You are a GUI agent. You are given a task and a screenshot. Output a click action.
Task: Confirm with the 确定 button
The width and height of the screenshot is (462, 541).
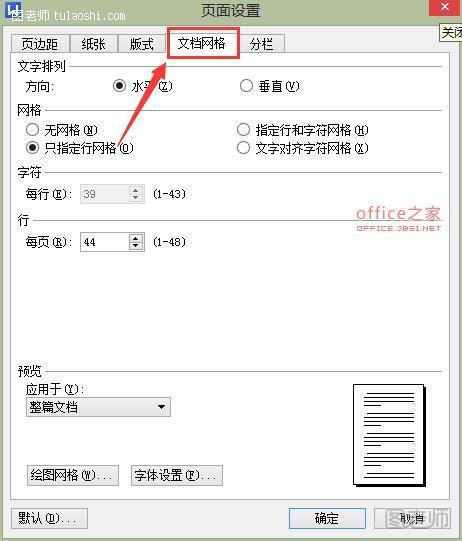[x=327, y=518]
